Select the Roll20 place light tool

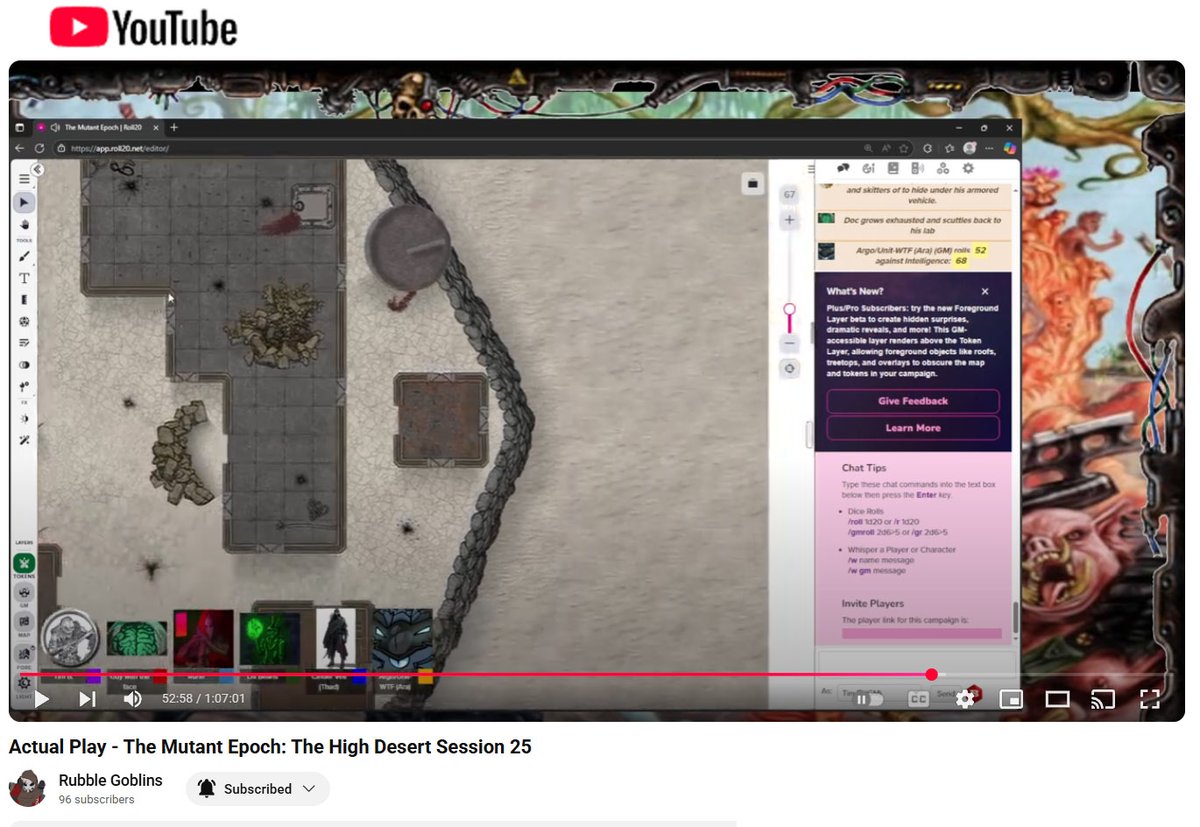(24, 386)
